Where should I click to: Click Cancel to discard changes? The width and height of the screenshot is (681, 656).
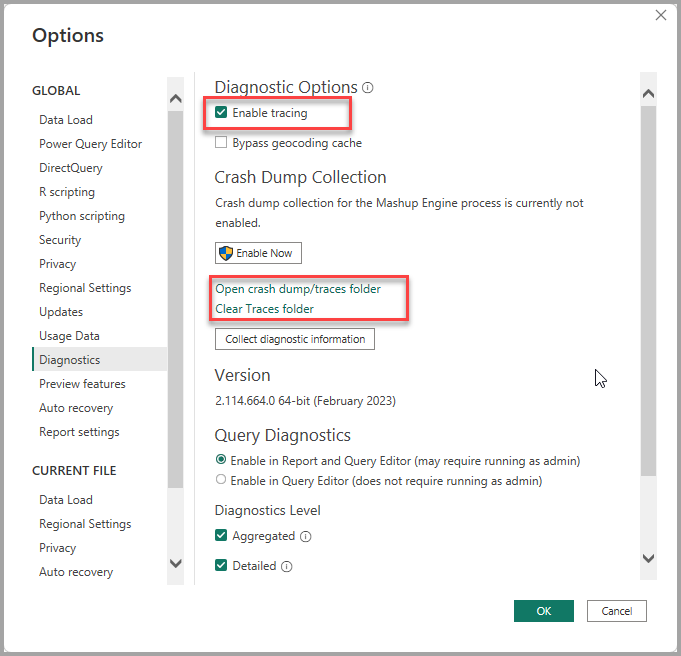point(616,611)
